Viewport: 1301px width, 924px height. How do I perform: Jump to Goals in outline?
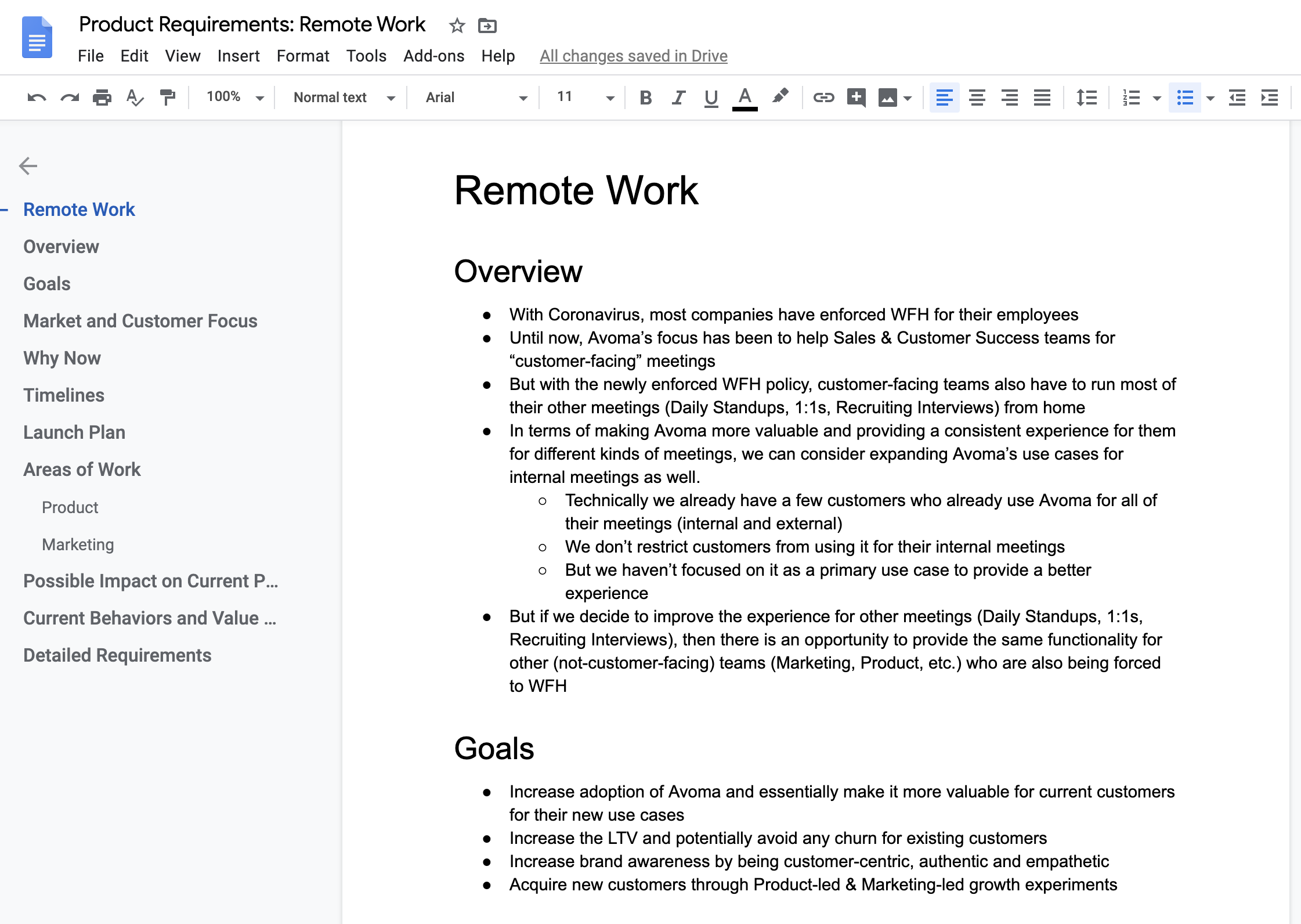pos(46,284)
